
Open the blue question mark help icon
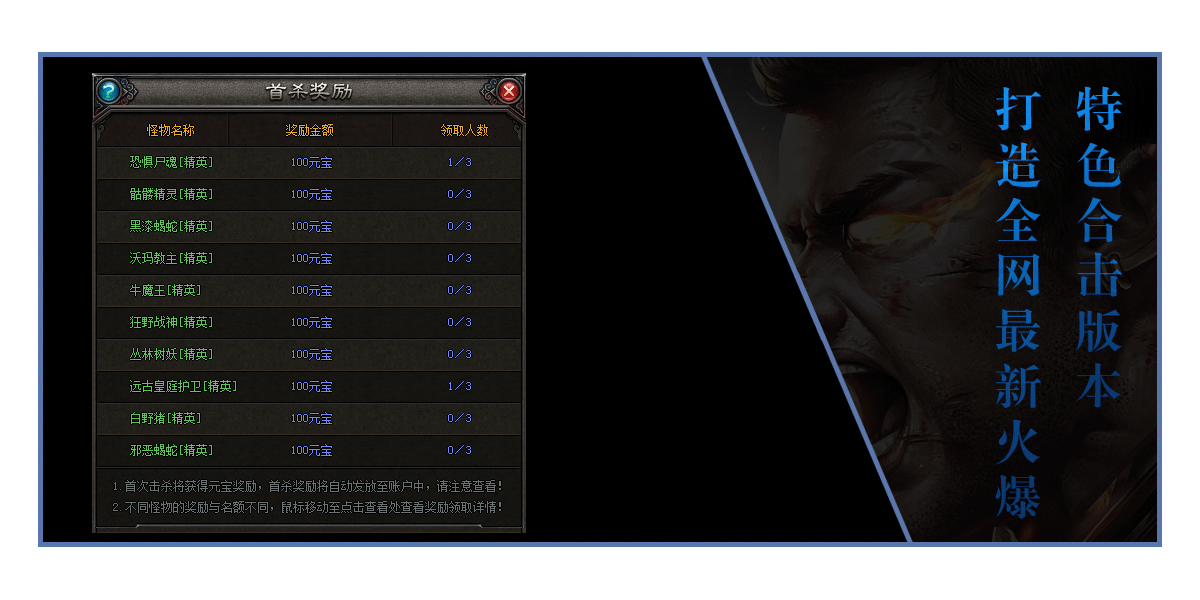pos(108,91)
